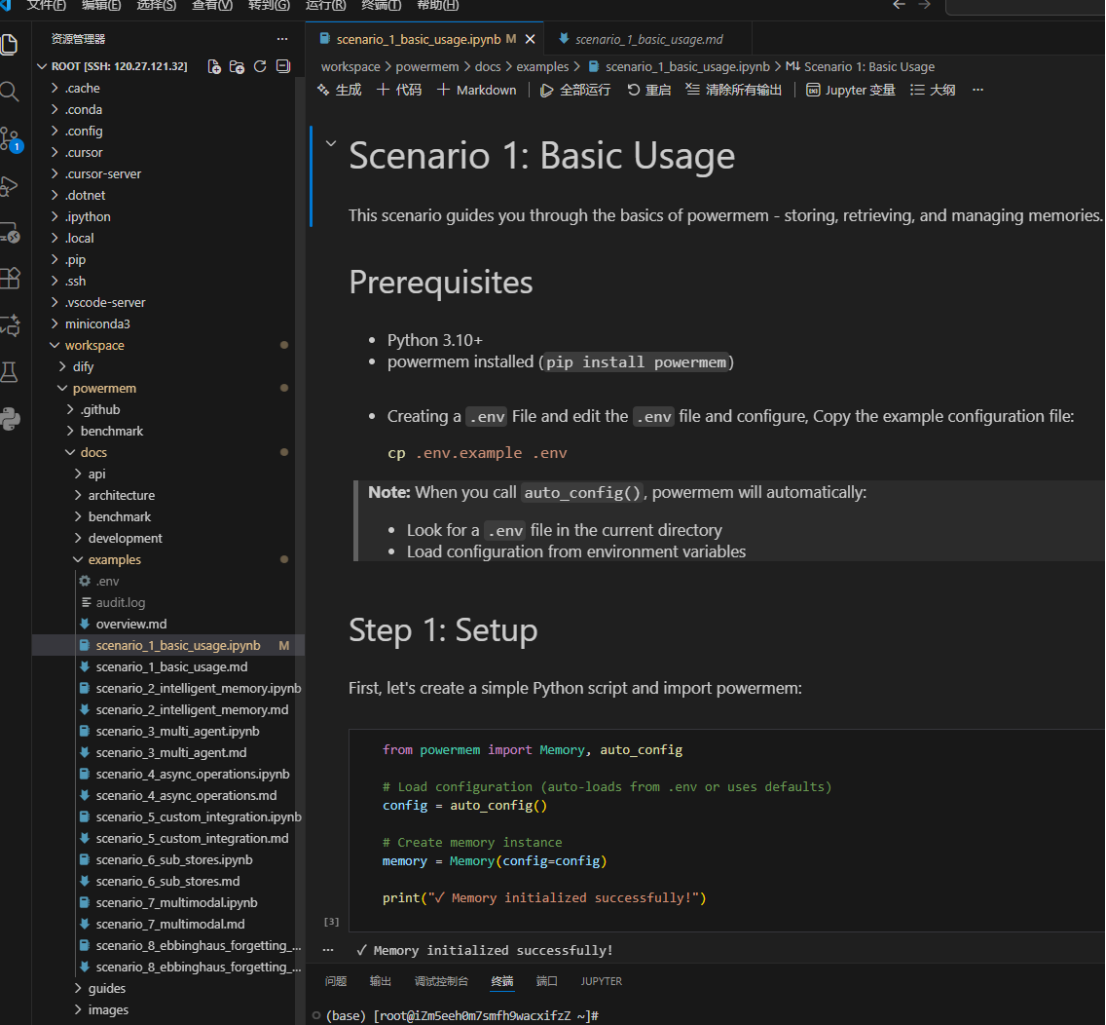Image resolution: width=1106 pixels, height=1025 pixels.
Task: Go forward with the navigation arrow
Action: (x=925, y=5)
